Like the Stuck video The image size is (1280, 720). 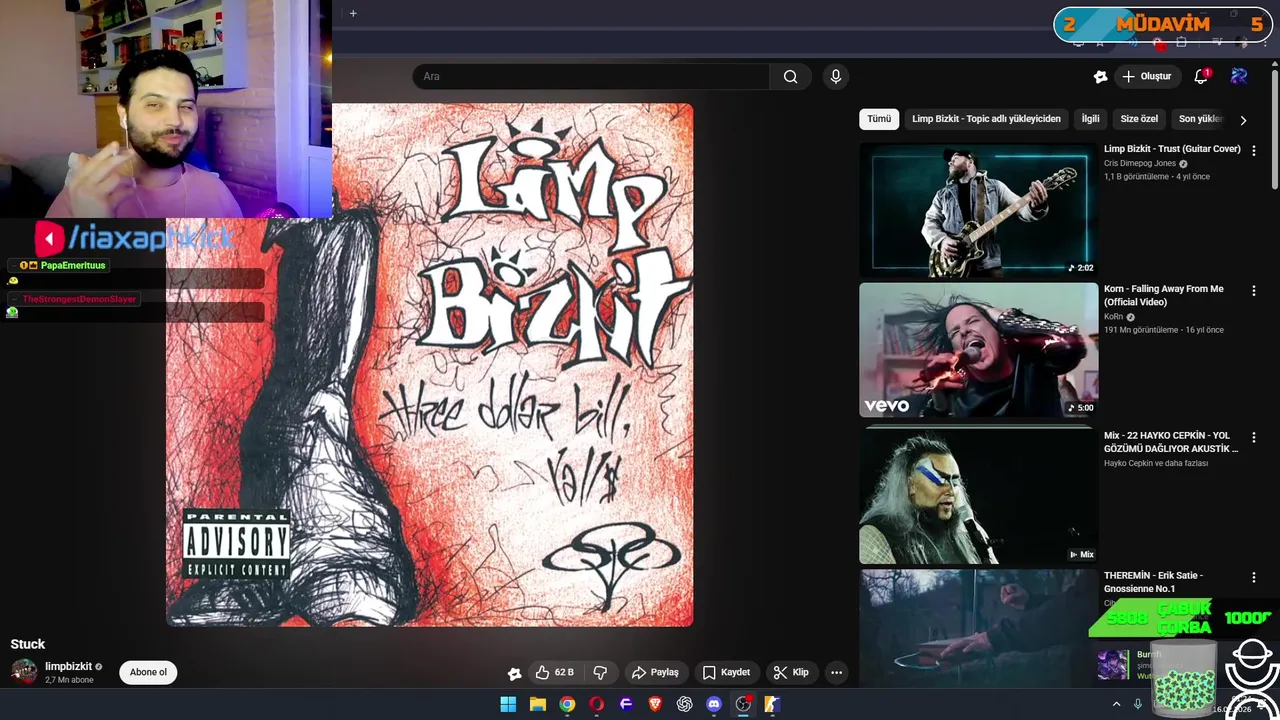554,672
